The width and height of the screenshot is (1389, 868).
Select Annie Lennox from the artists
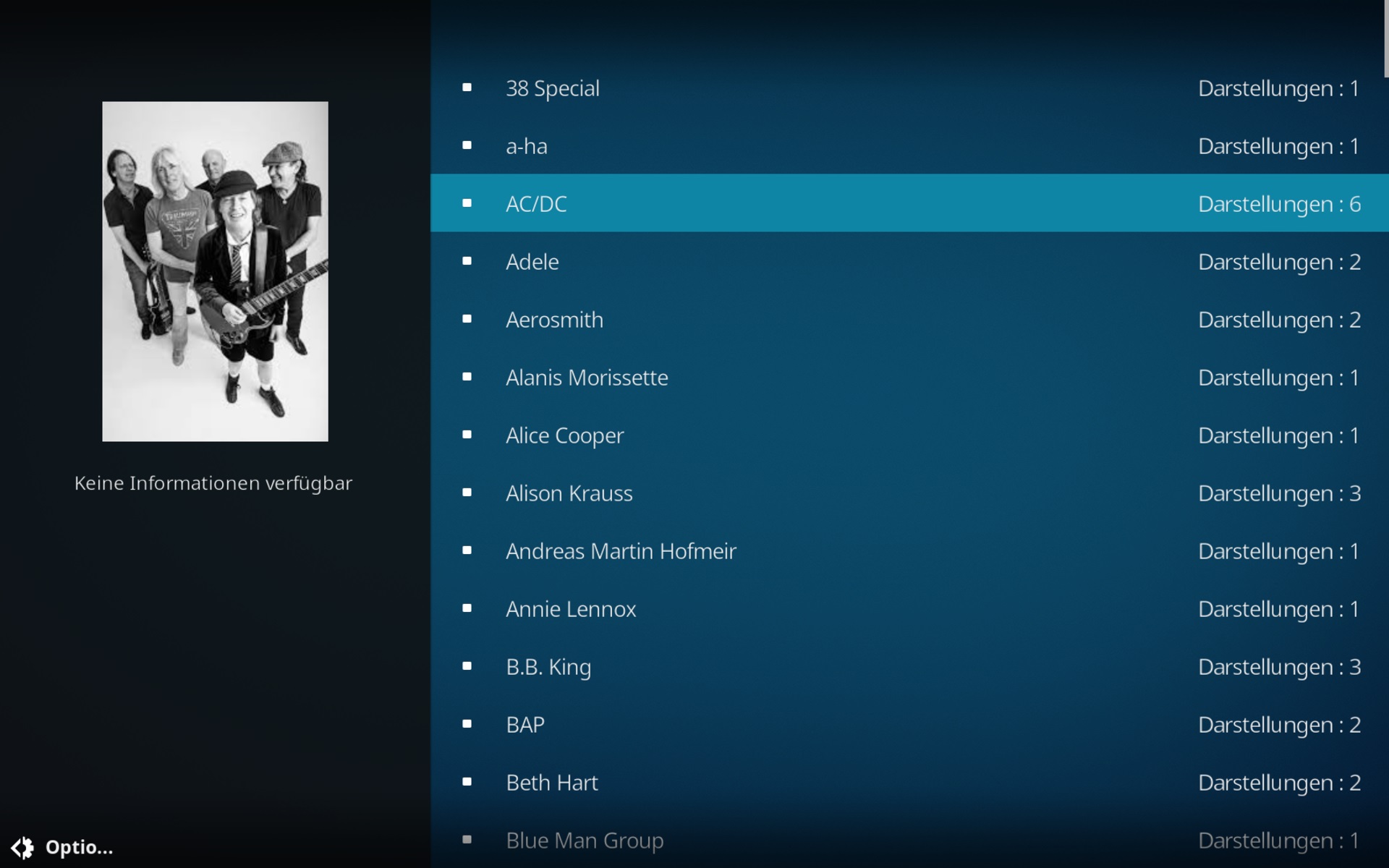[909, 608]
